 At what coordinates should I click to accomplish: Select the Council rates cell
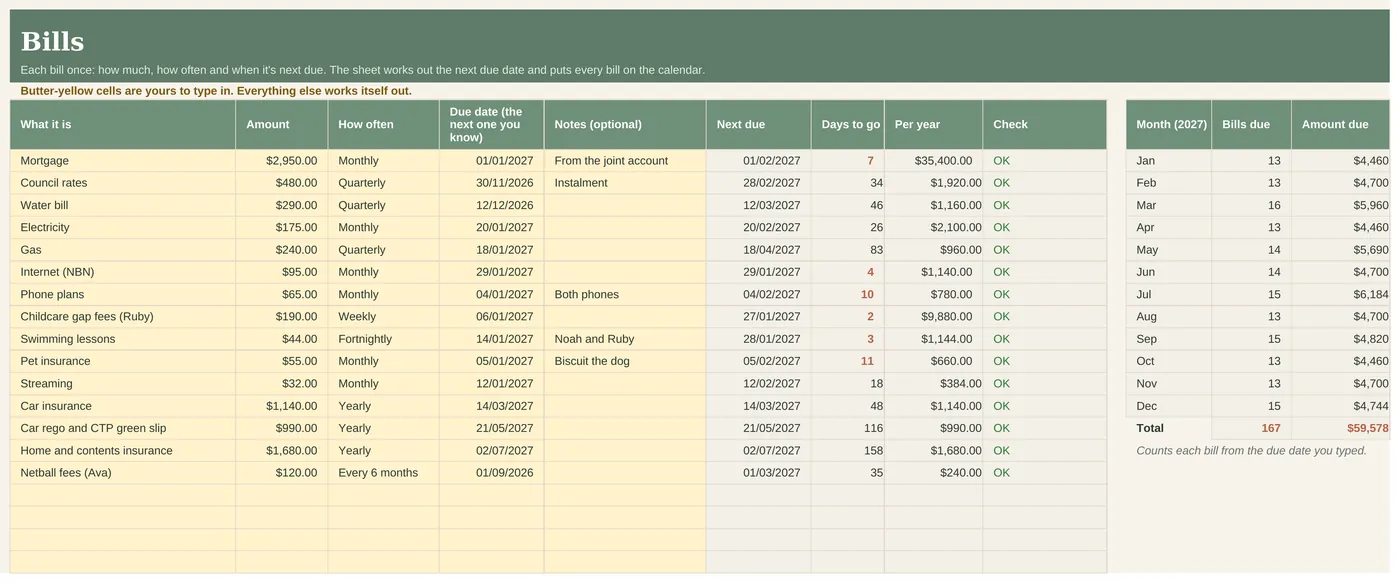[123, 183]
